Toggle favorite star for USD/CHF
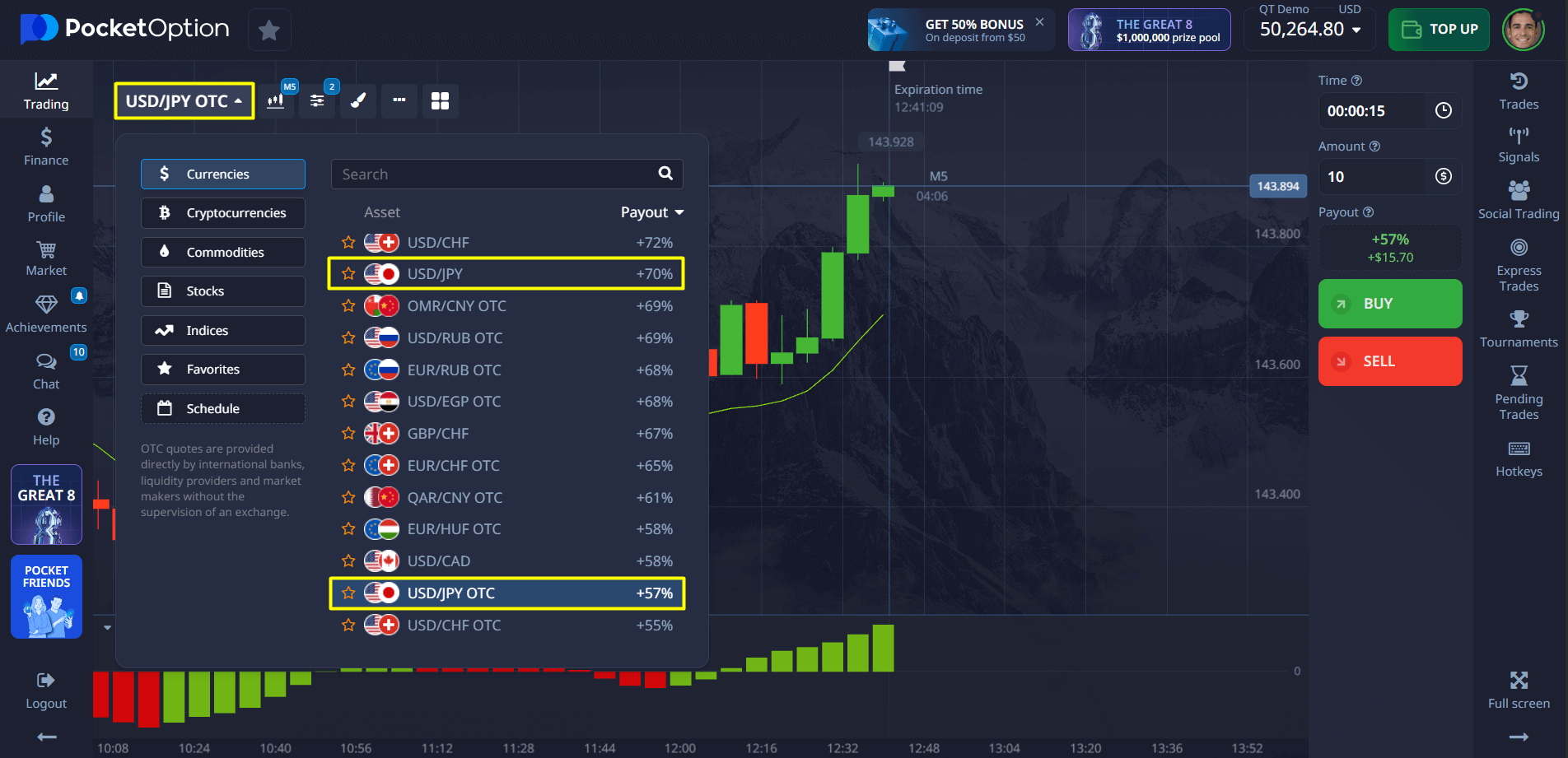 [348, 243]
